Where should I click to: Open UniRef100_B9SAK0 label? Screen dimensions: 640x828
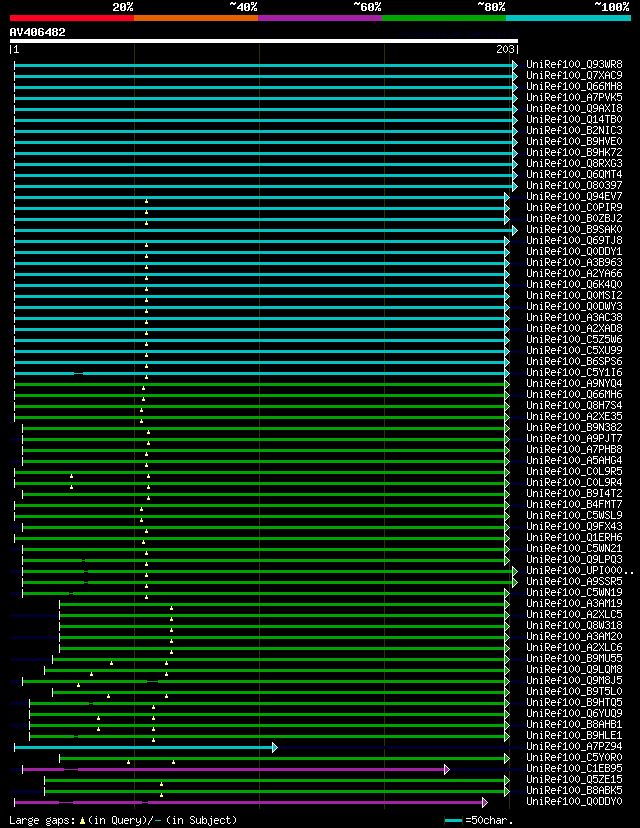(574, 230)
